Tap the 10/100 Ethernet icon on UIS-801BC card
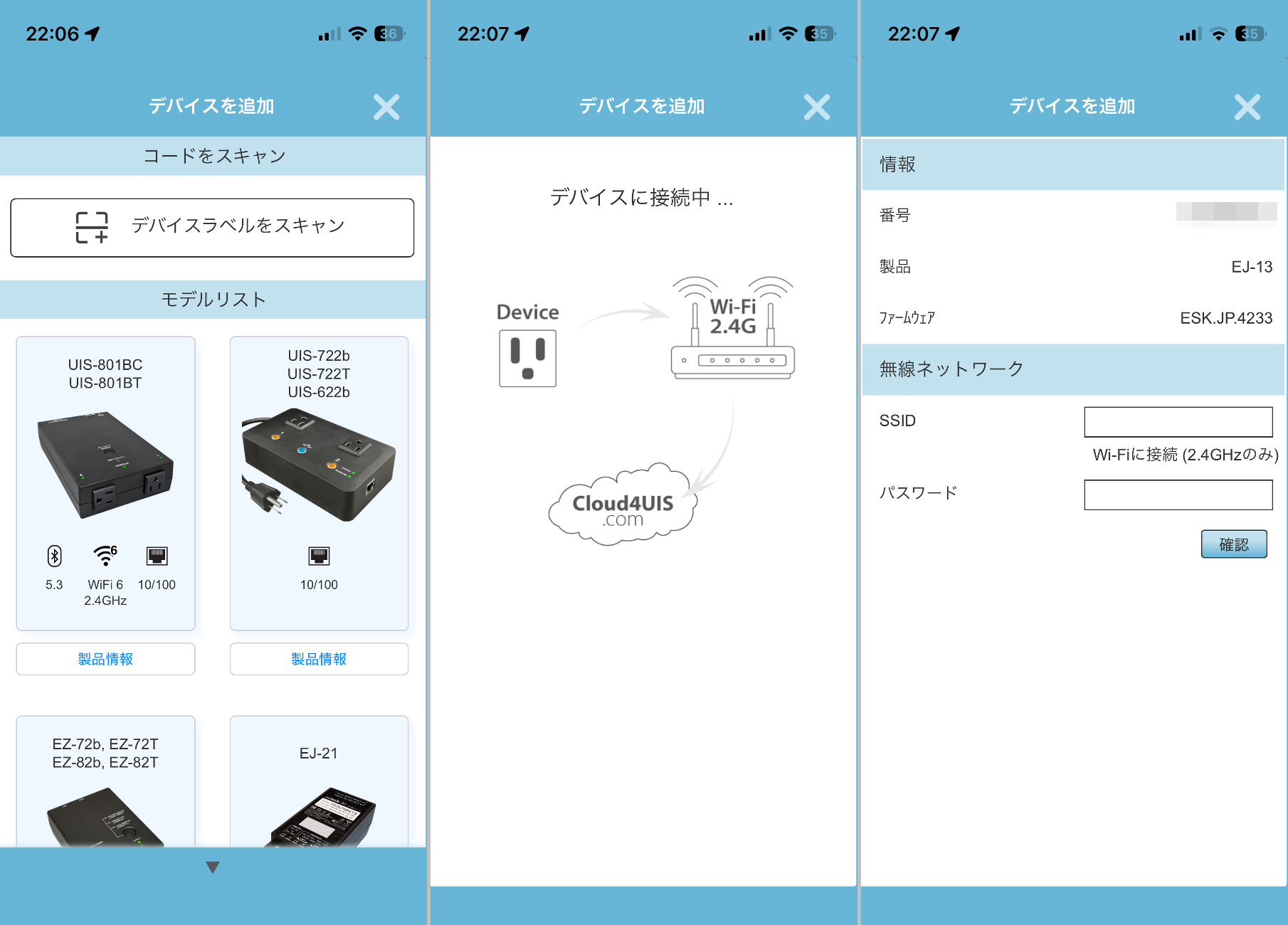Screen dimensions: 1288x925 tap(157, 556)
